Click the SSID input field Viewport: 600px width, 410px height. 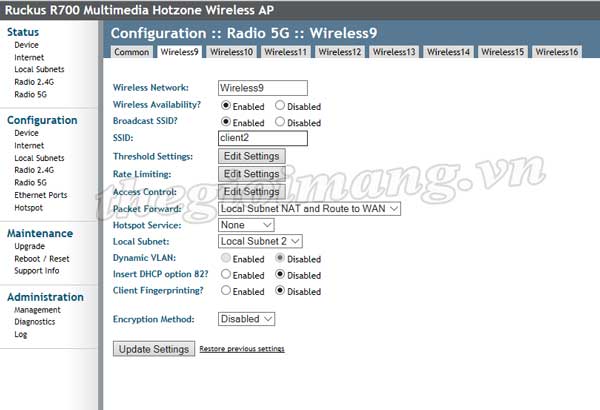(x=263, y=138)
